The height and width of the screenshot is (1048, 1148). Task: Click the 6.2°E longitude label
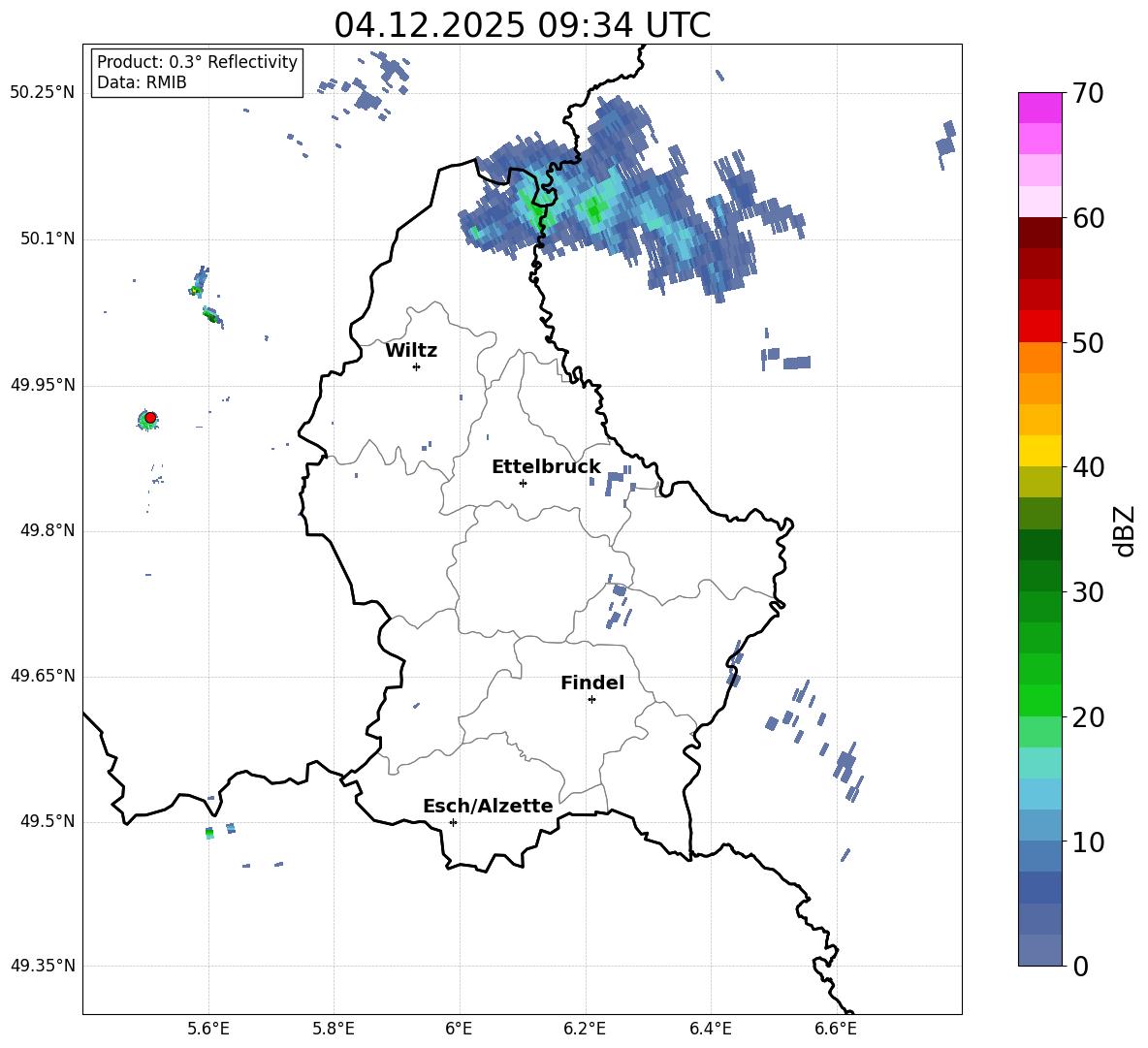(585, 1029)
